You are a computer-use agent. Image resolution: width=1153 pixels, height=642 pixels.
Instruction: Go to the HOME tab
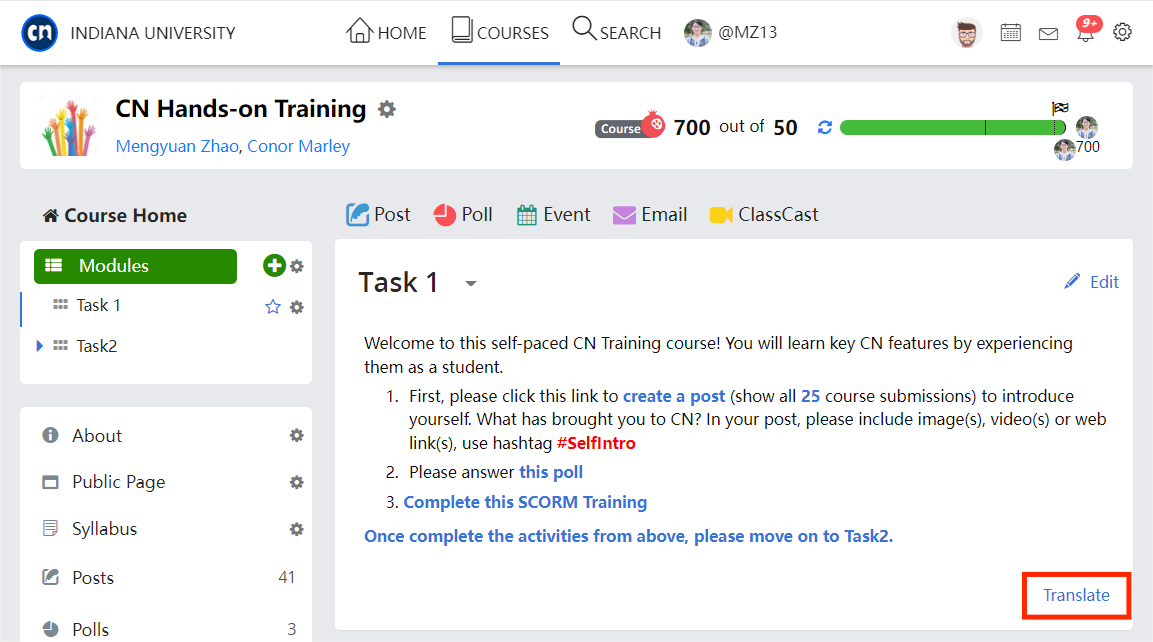(x=386, y=32)
